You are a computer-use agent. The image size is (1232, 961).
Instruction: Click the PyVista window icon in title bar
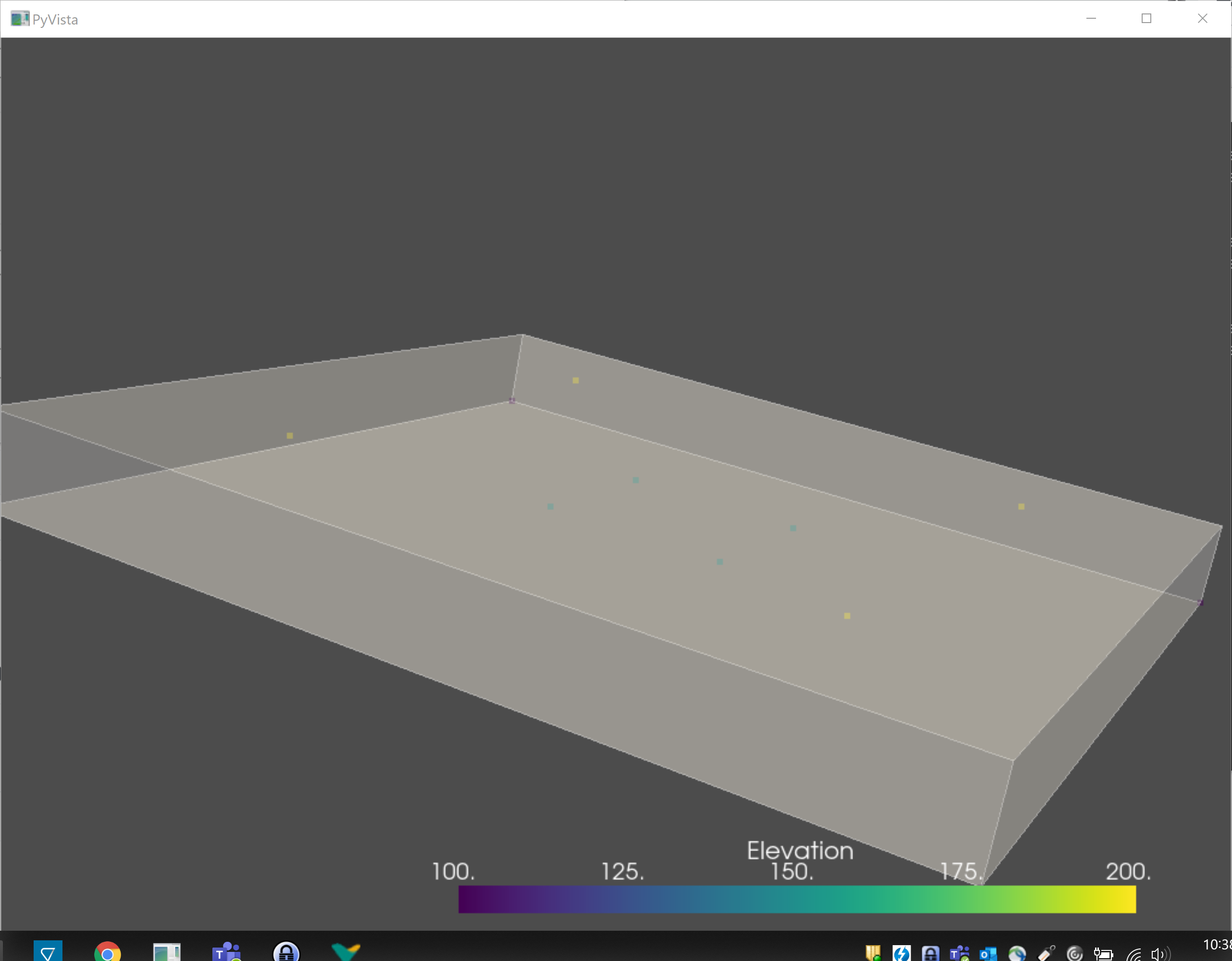click(x=19, y=19)
